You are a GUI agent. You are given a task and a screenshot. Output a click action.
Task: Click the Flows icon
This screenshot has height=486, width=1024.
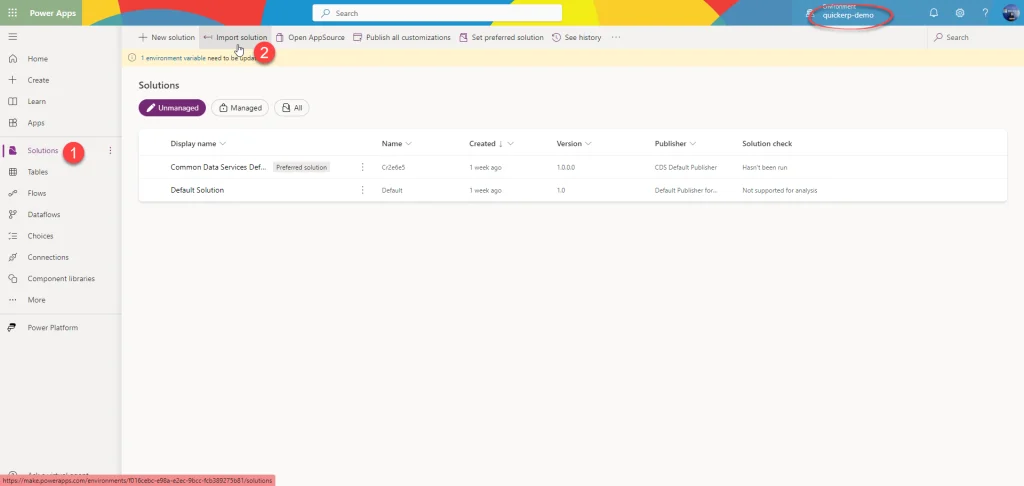click(x=12, y=193)
